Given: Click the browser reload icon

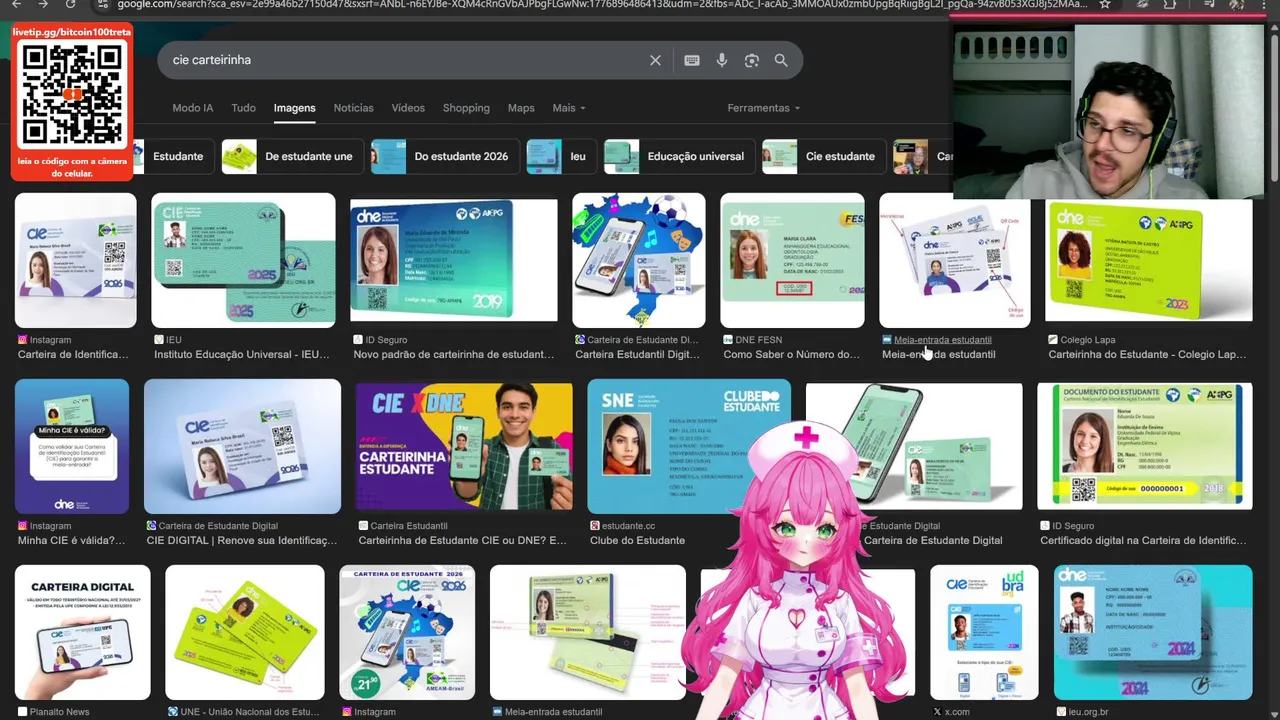Looking at the screenshot, I should (x=70, y=5).
